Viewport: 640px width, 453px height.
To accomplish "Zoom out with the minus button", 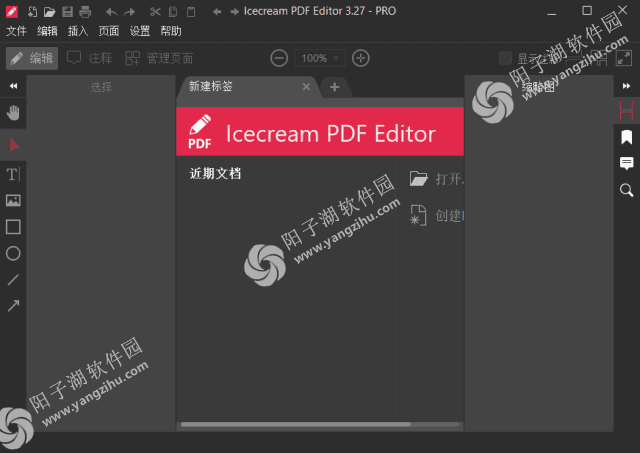I will tap(279, 58).
